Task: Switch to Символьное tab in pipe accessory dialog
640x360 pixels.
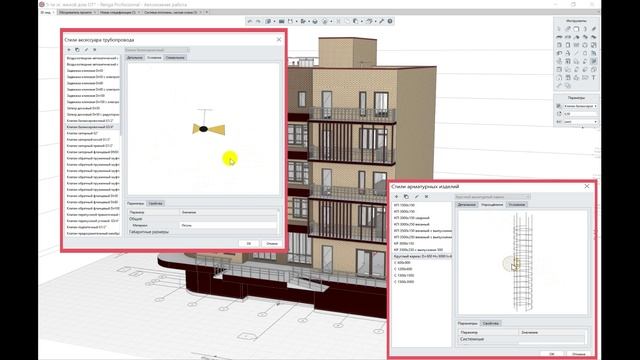Action: click(x=175, y=58)
